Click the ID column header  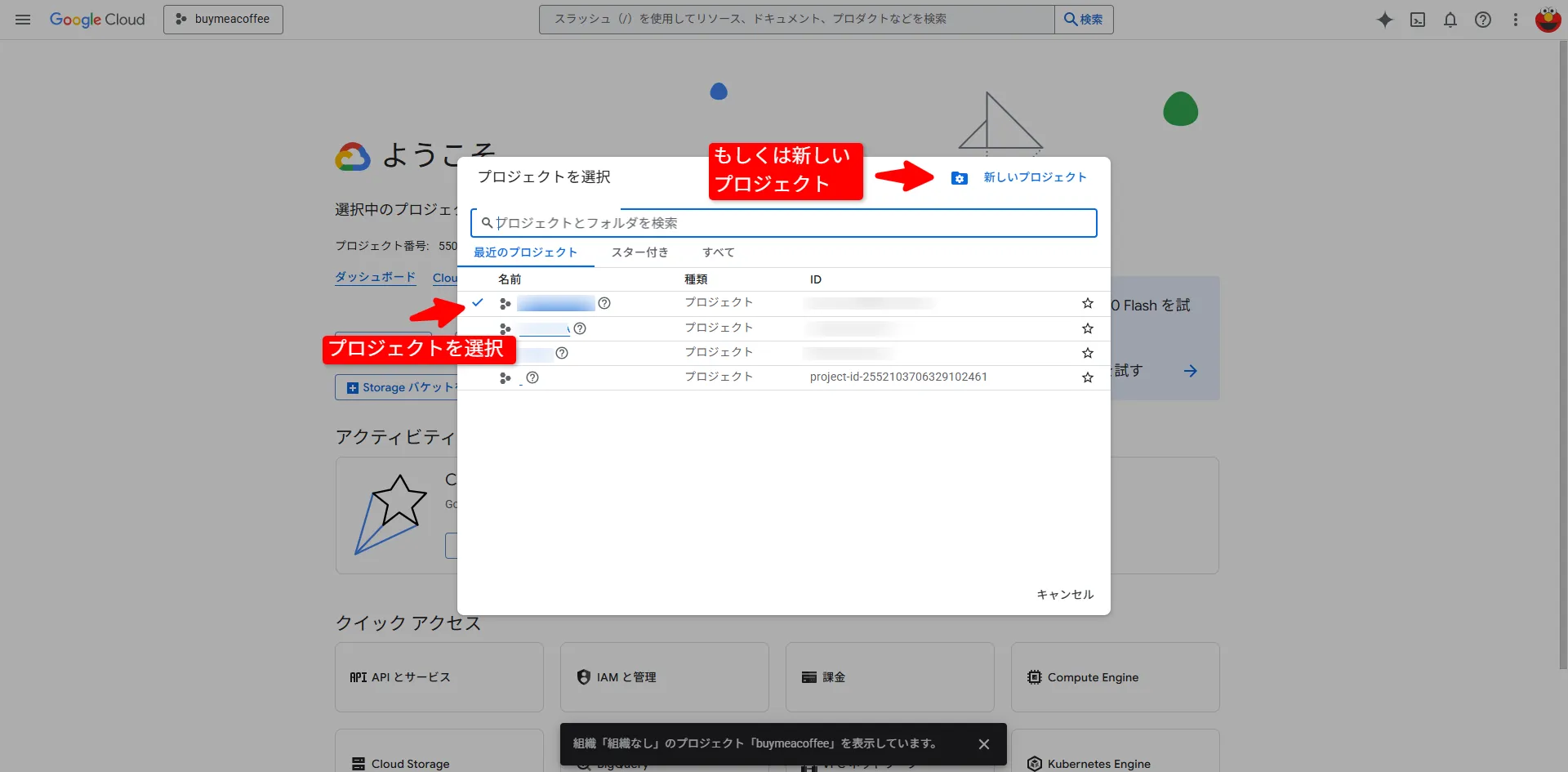(816, 279)
